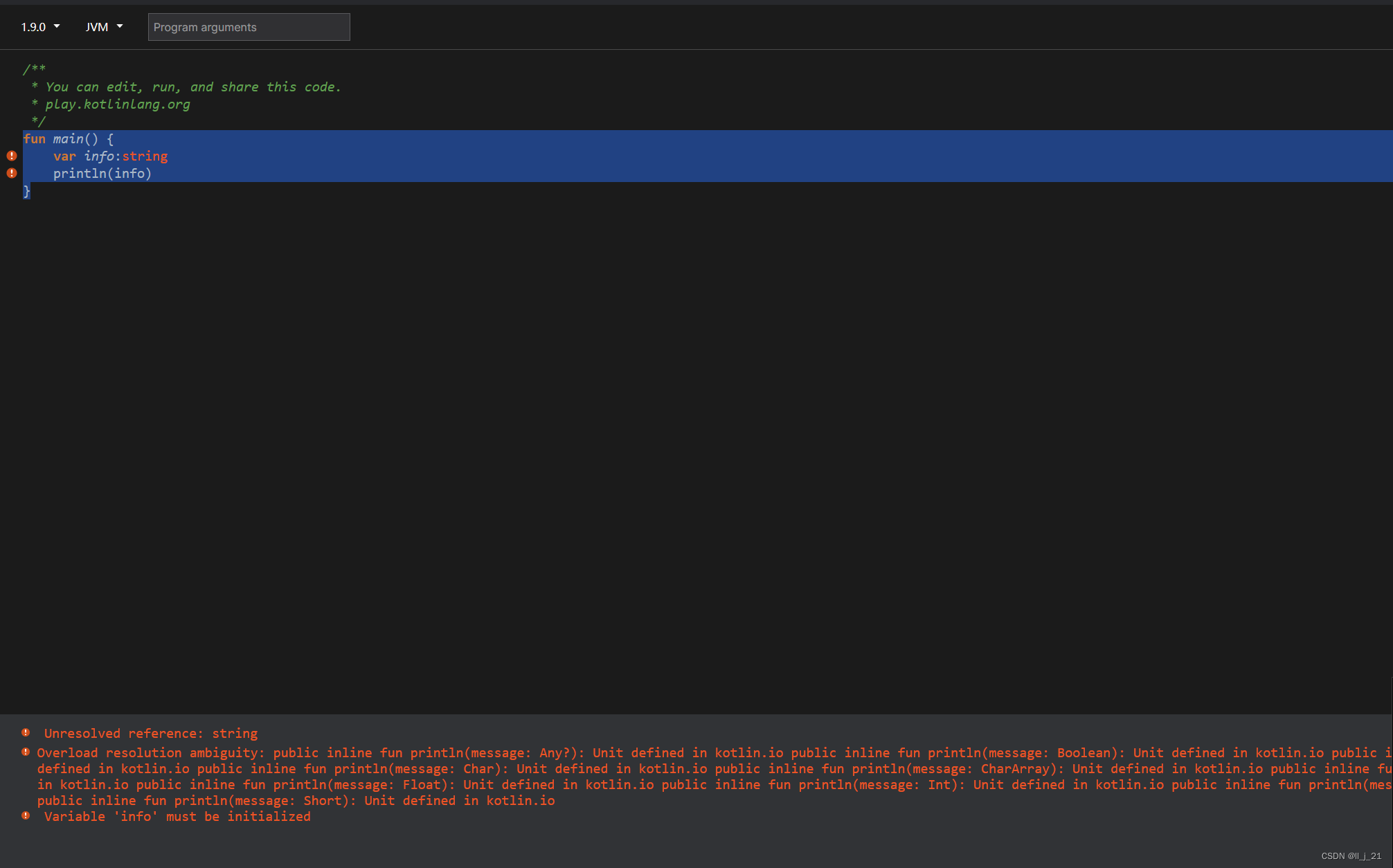1393x868 pixels.
Task: Click the Program arguments input field
Action: point(249,27)
